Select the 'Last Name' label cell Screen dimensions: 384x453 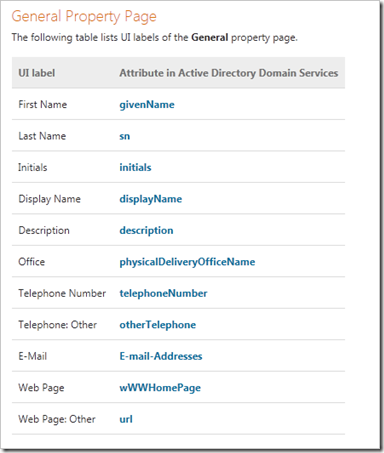42,136
